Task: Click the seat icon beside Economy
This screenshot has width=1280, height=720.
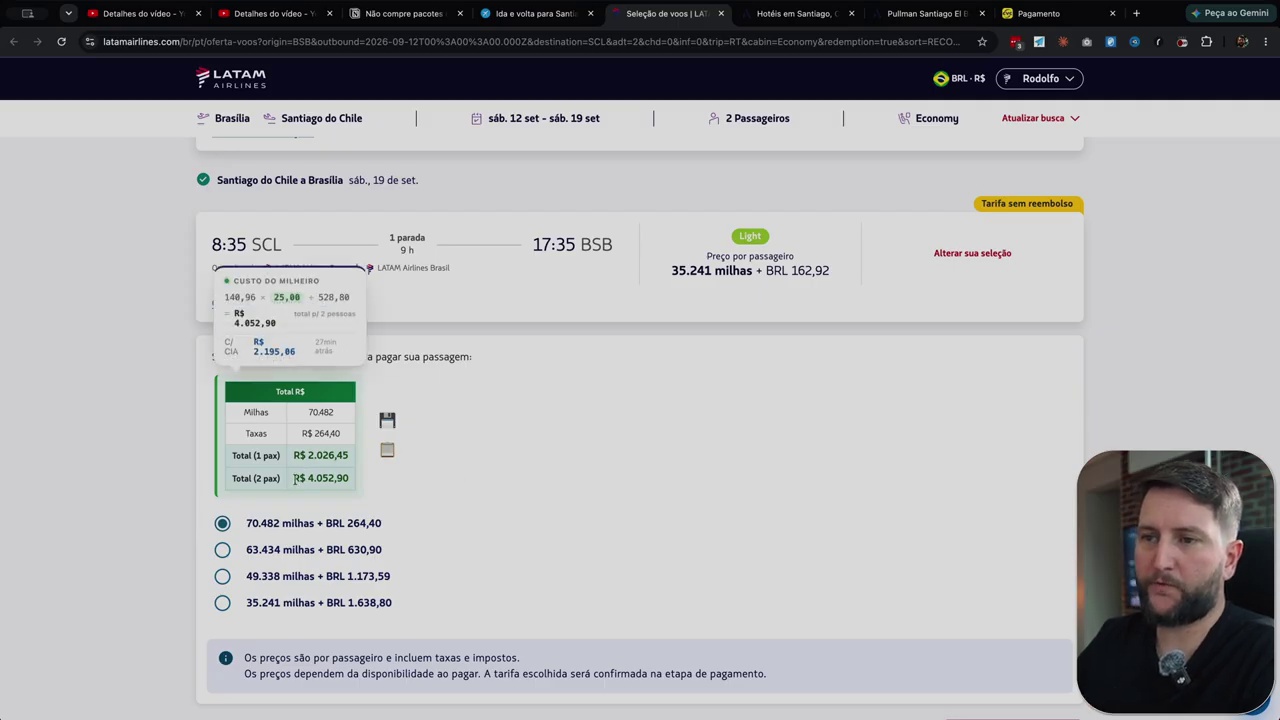Action: coord(905,118)
